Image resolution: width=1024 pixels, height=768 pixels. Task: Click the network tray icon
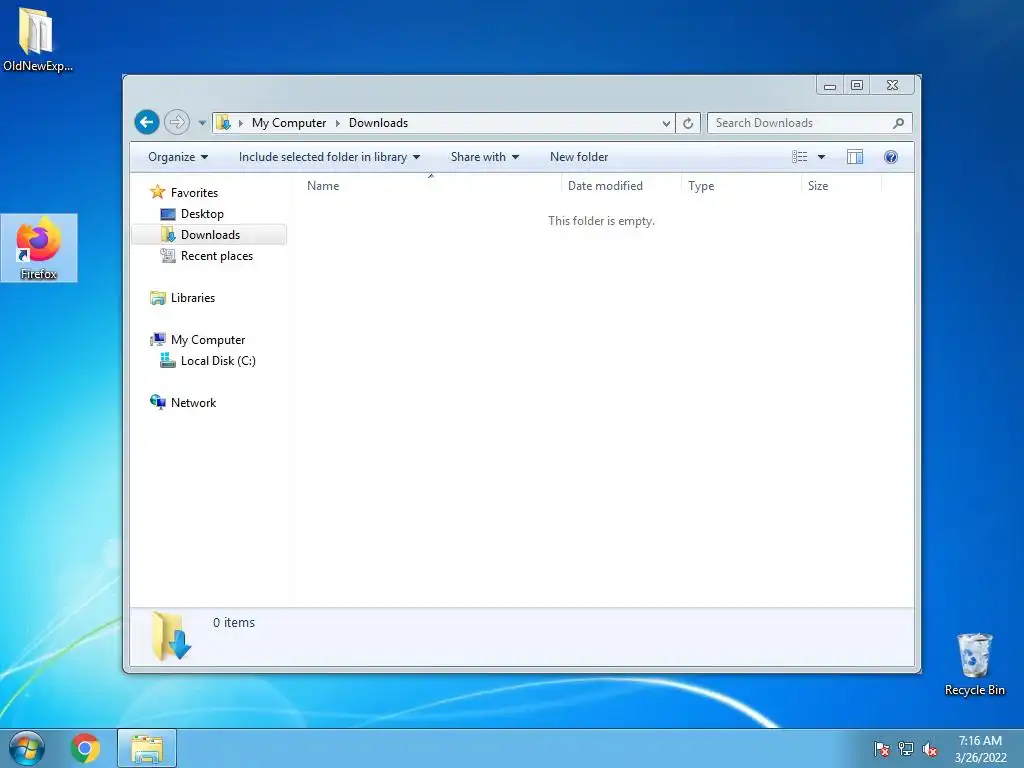(905, 749)
